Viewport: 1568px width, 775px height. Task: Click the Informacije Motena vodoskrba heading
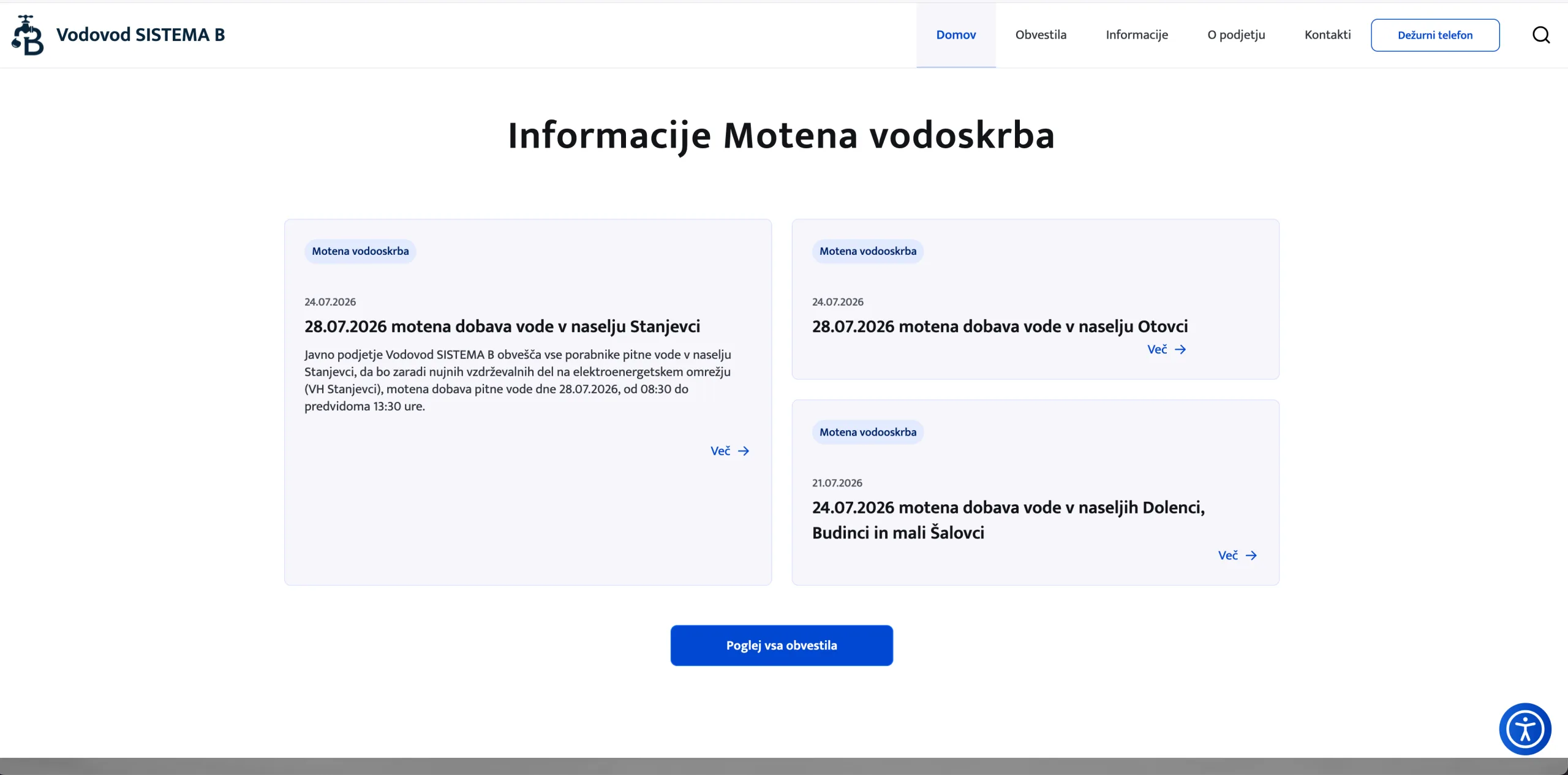(x=782, y=135)
